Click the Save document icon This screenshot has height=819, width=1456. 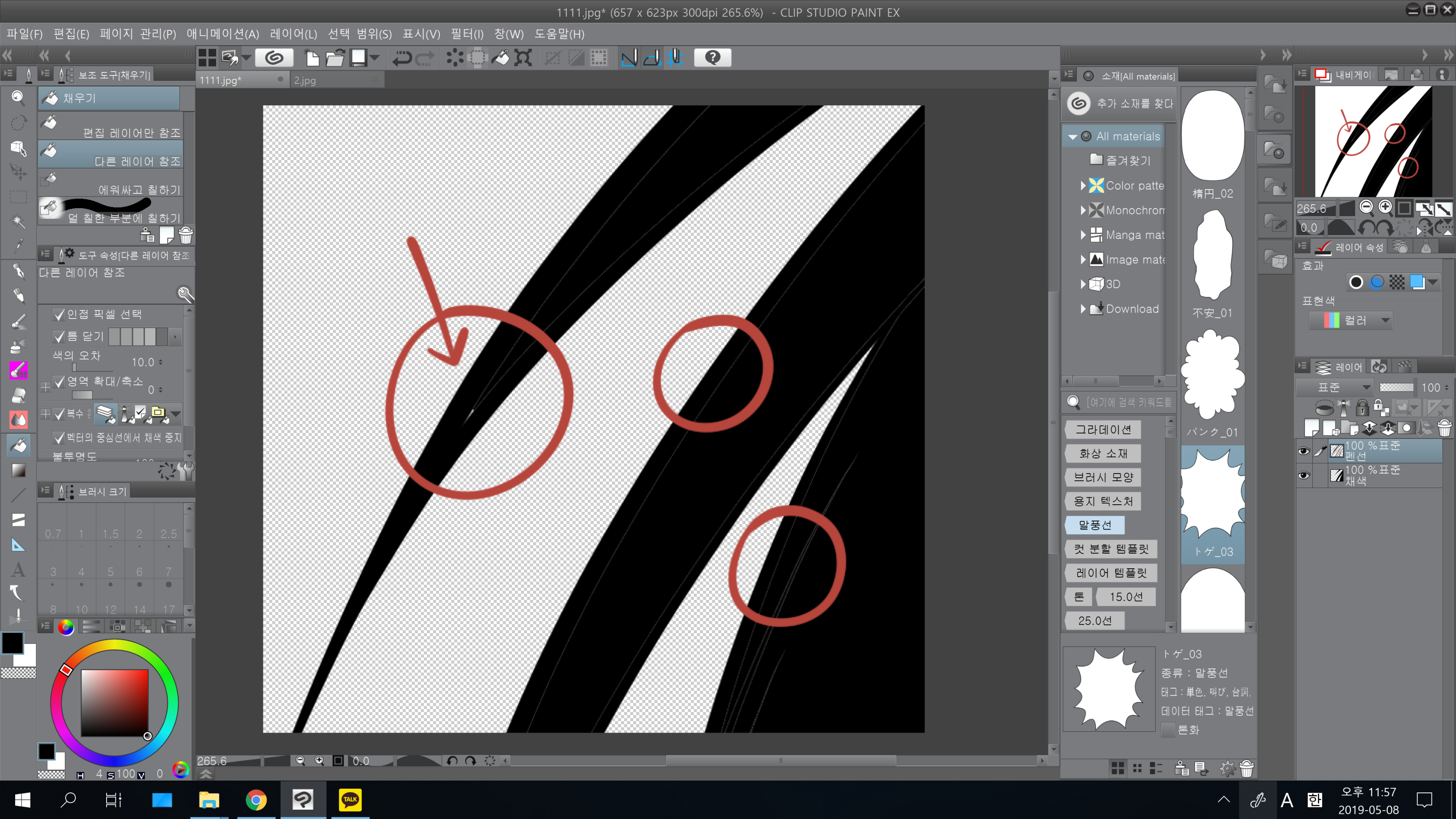coord(359,58)
